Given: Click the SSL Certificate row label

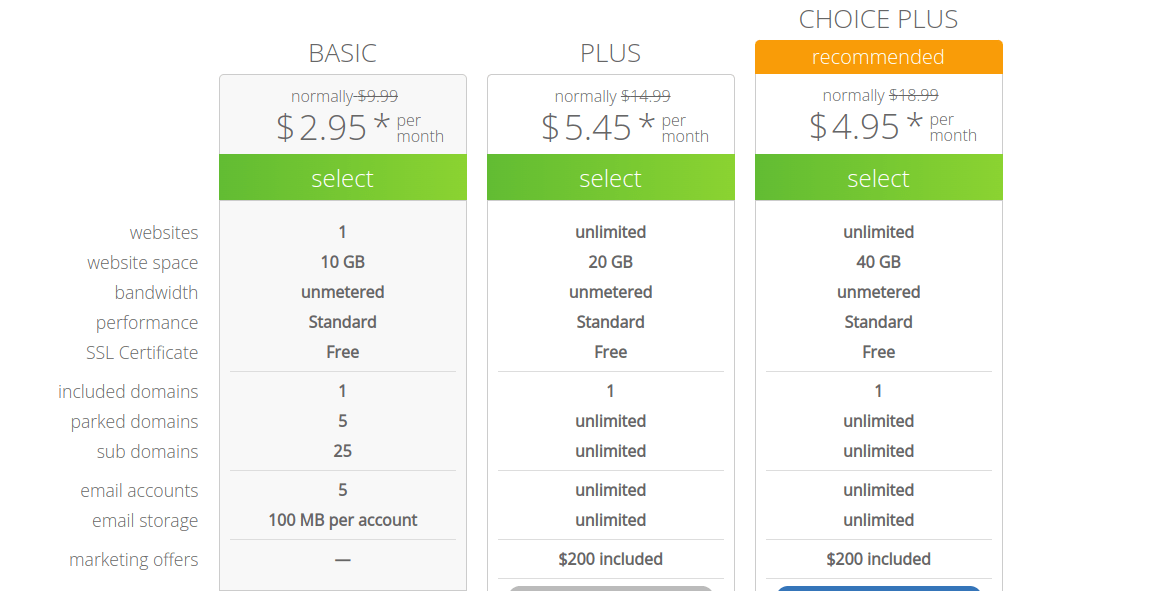Looking at the screenshot, I should [141, 352].
